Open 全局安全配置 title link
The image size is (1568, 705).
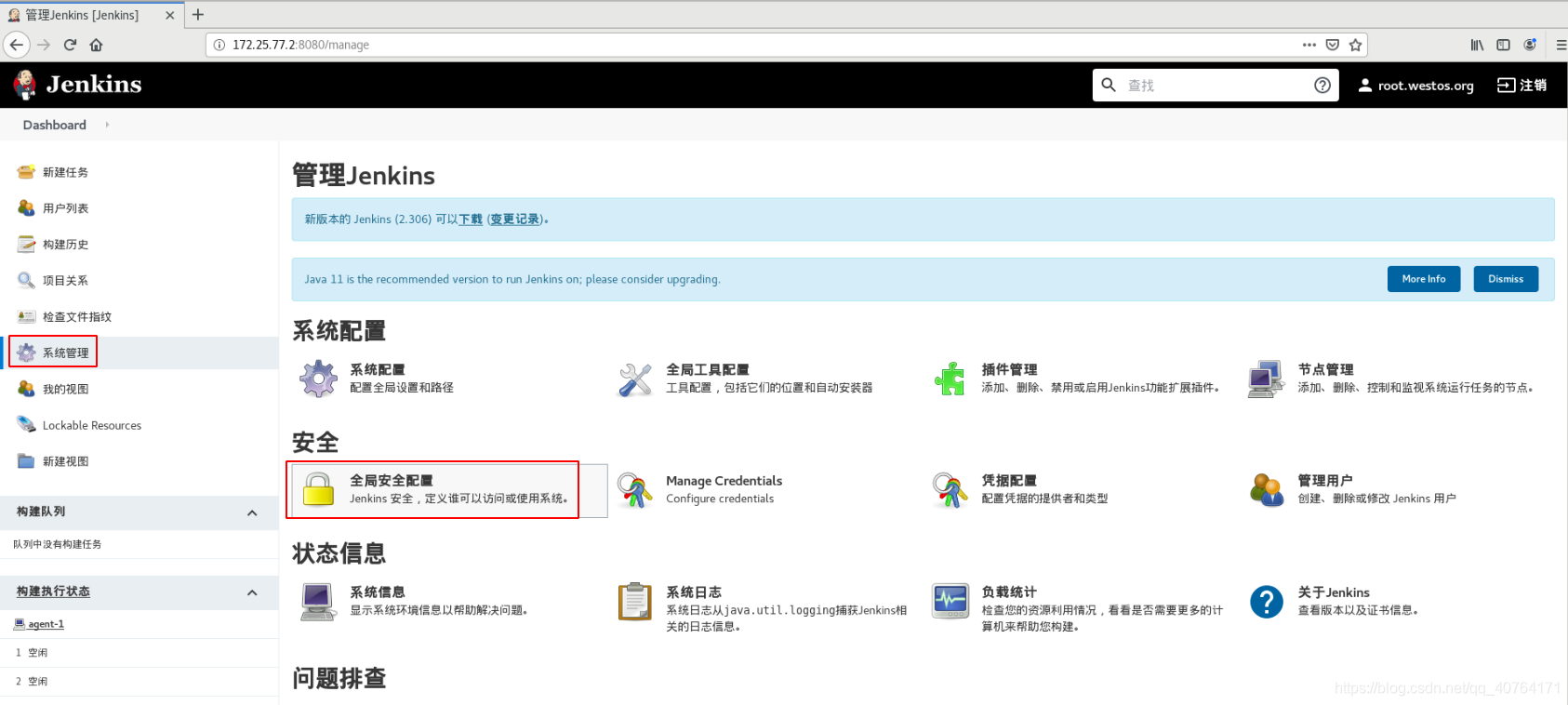coord(392,480)
